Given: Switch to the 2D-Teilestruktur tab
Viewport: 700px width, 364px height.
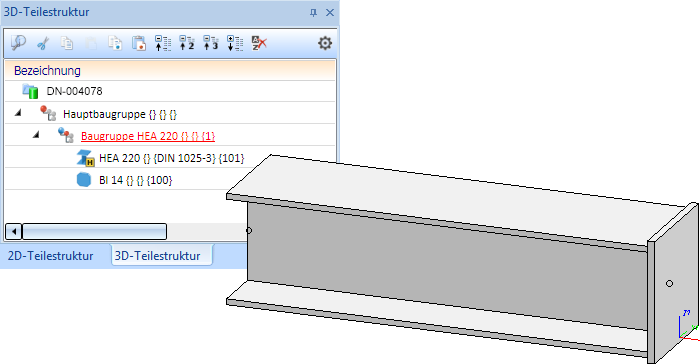Looking at the screenshot, I should click(x=50, y=256).
